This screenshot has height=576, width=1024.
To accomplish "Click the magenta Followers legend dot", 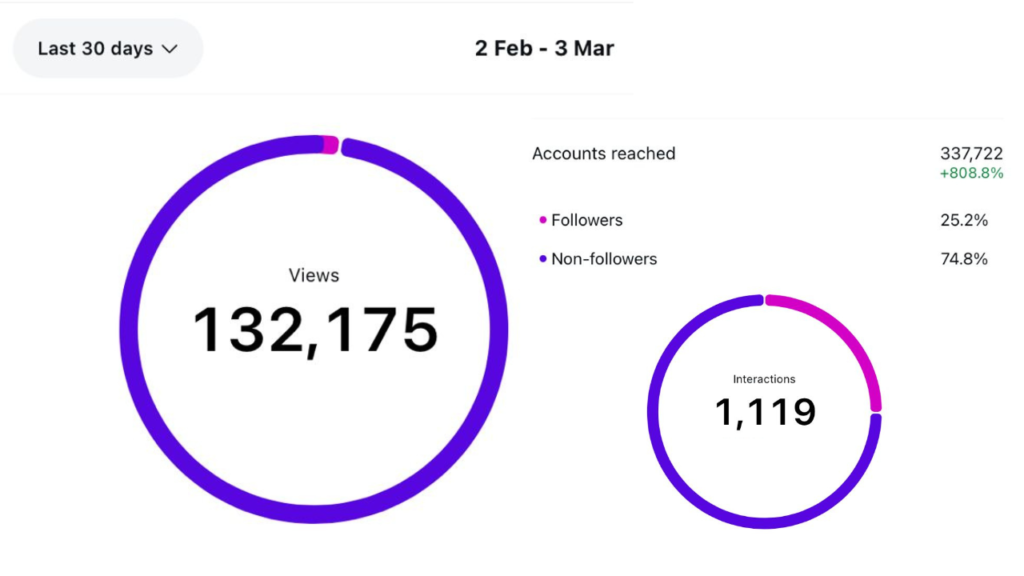I will tap(543, 220).
